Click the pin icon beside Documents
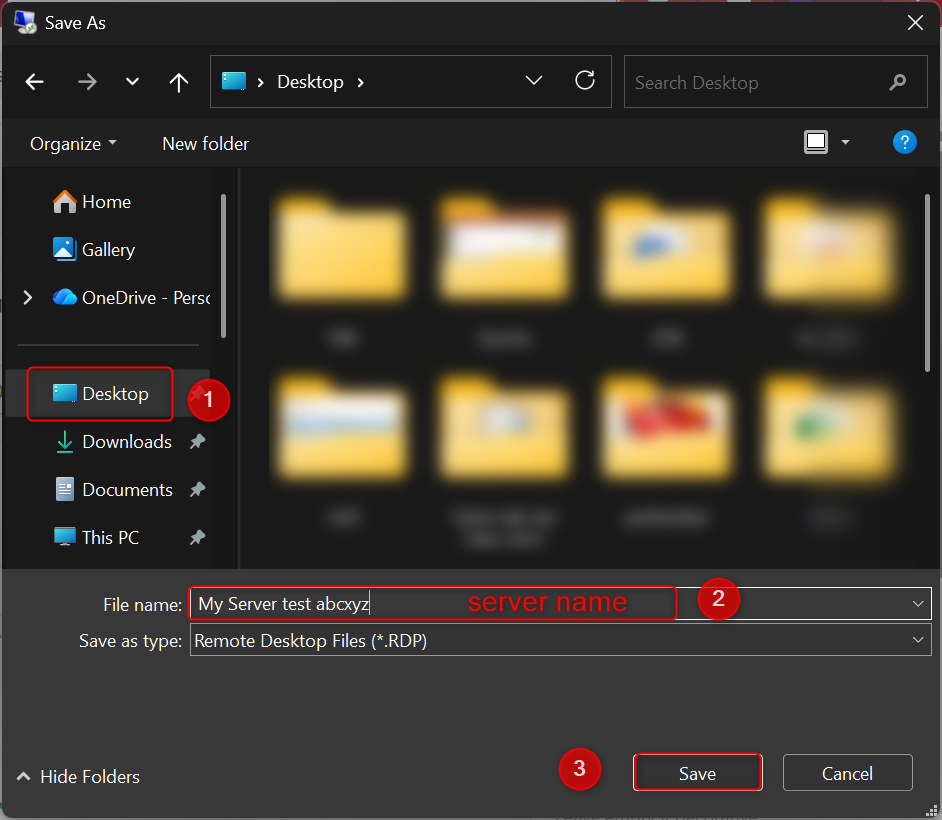 click(197, 490)
